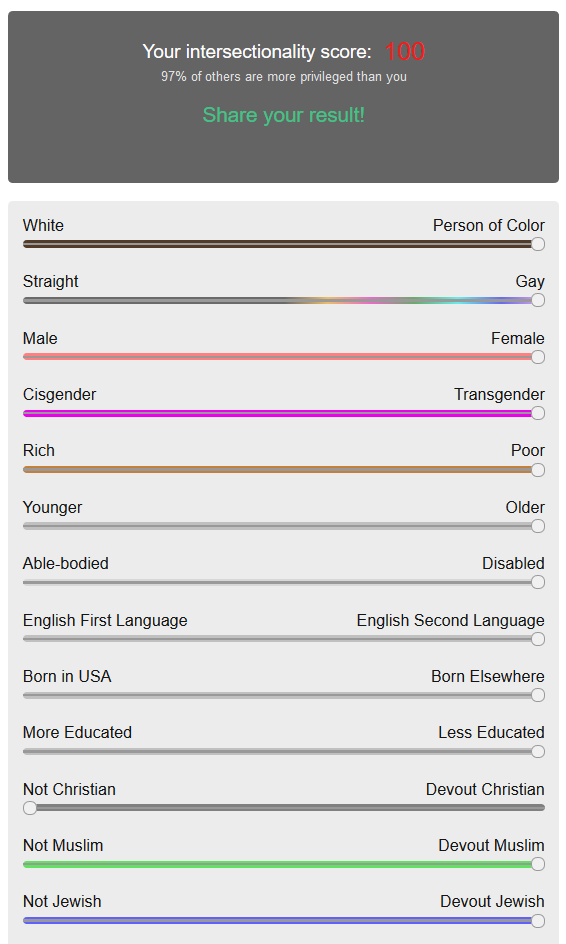Click the Rich to Poor slider handle

538,470
